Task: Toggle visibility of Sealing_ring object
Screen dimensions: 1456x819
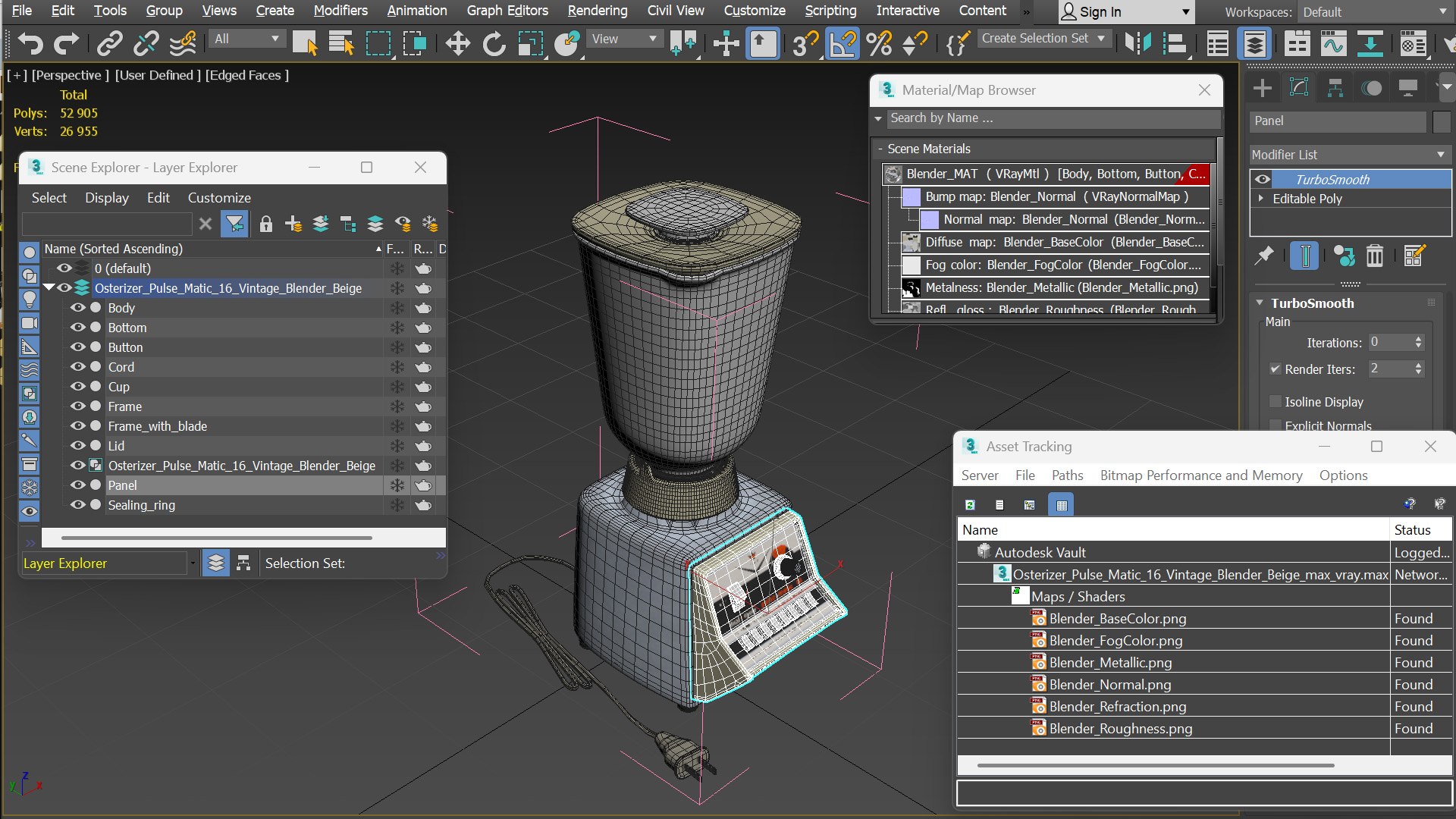Action: click(77, 505)
